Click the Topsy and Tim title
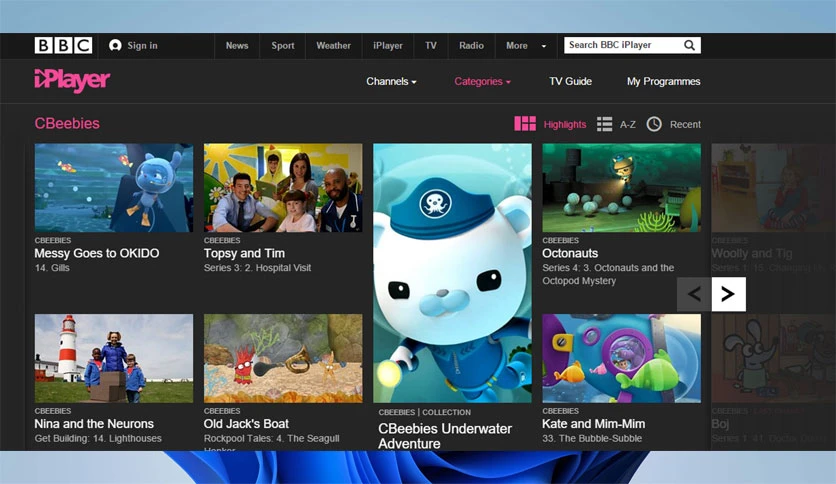Image resolution: width=836 pixels, height=484 pixels. click(x=244, y=253)
